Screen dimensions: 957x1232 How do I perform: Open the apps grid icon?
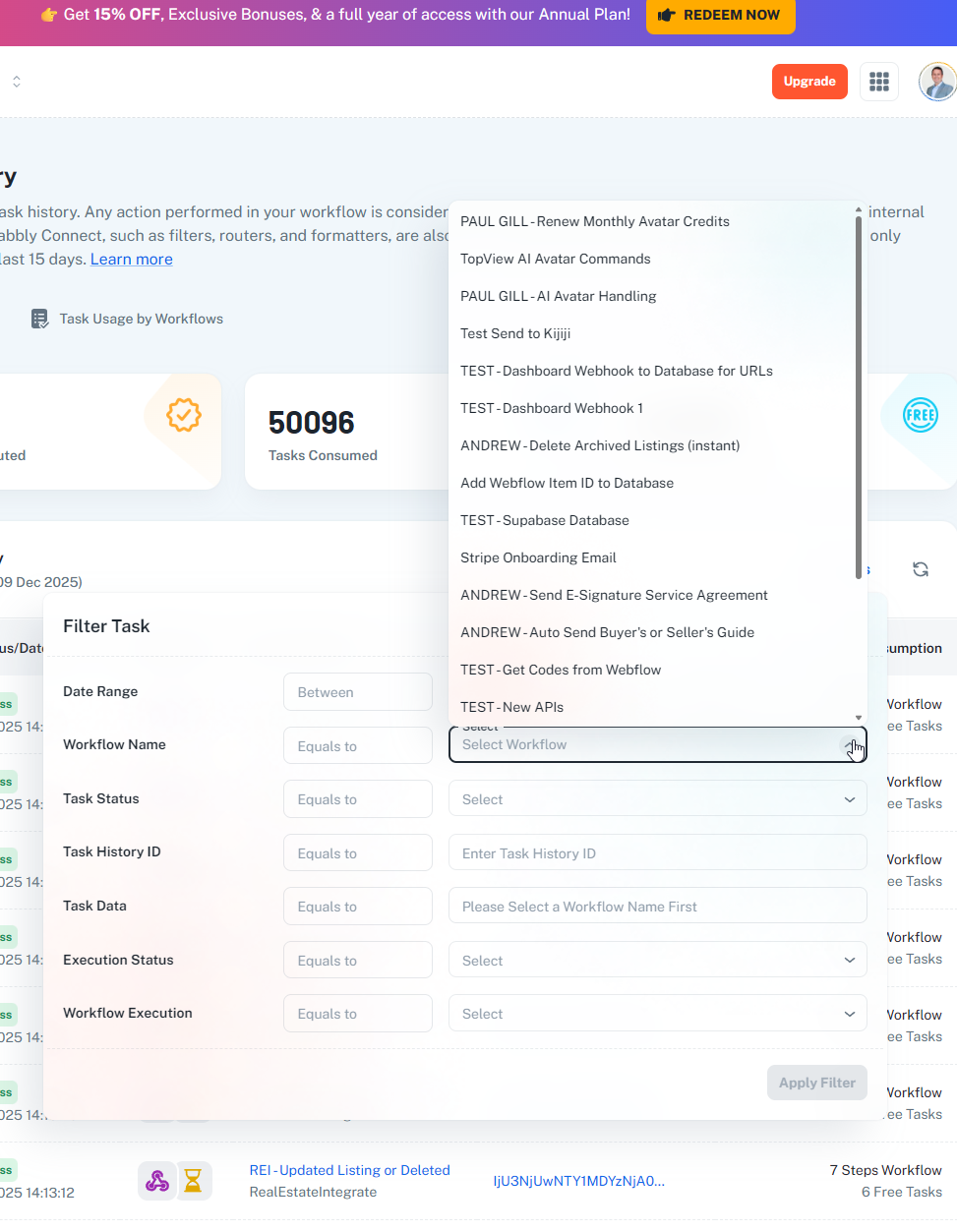[x=879, y=82]
